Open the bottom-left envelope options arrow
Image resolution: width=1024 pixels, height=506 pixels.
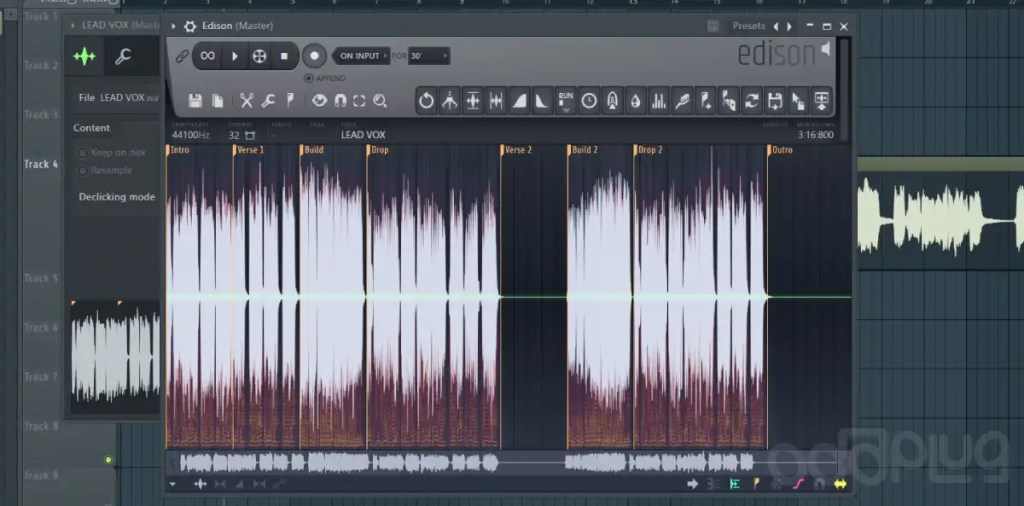pyautogui.click(x=172, y=484)
